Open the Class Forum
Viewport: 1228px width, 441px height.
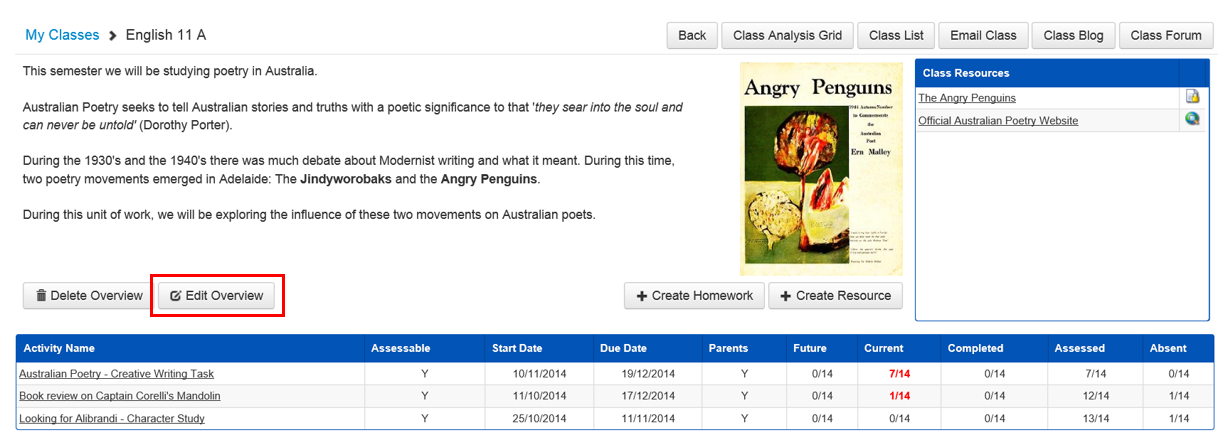(1166, 35)
